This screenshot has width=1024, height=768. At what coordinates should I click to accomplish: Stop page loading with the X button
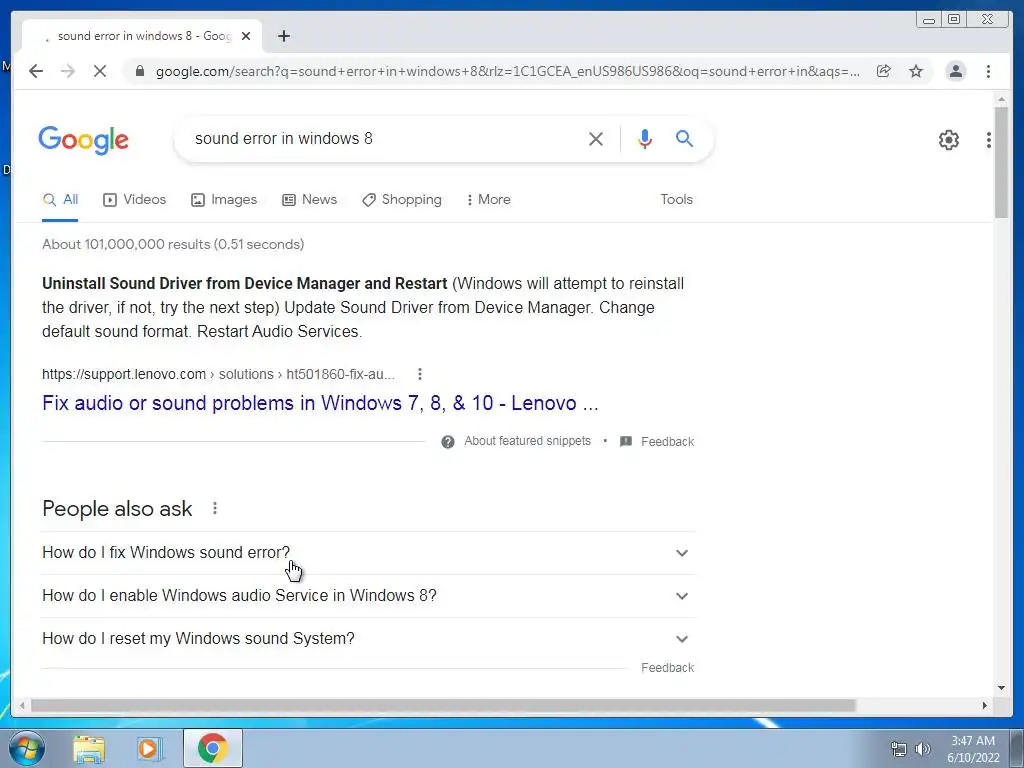(100, 71)
